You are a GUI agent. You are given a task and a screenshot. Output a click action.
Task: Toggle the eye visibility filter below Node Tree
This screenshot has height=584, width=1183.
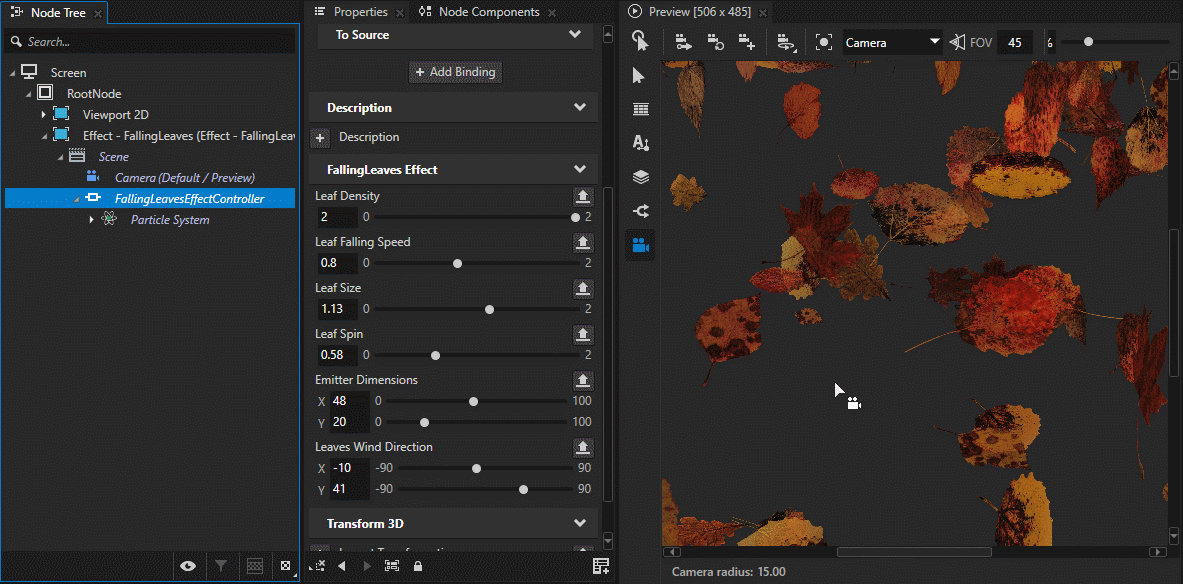(x=188, y=566)
